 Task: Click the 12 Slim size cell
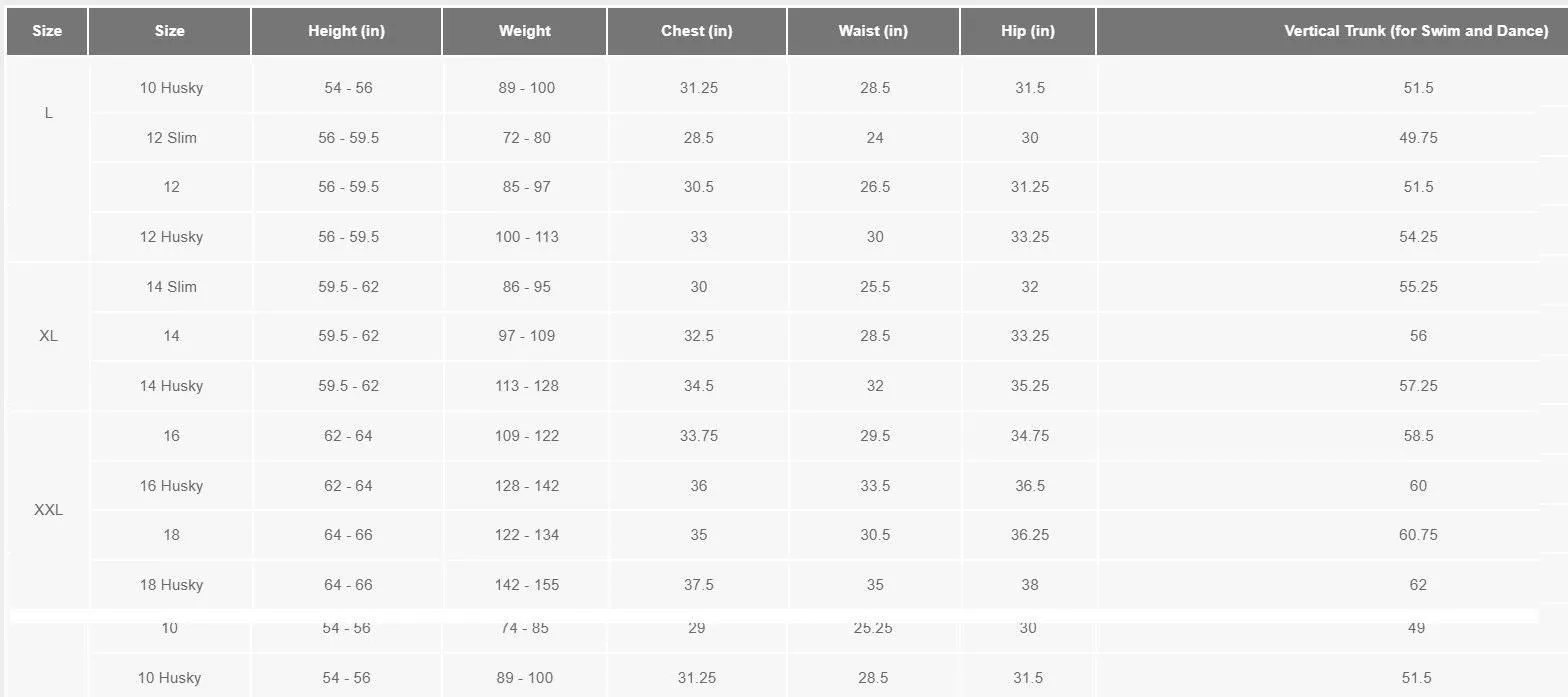(171, 138)
